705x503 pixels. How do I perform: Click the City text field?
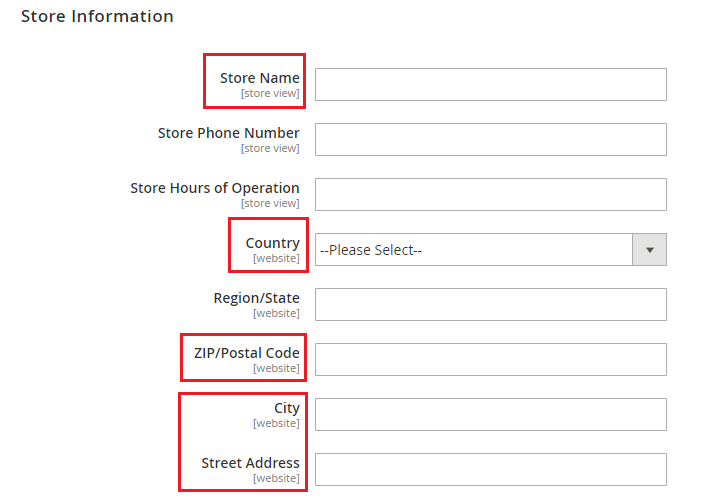click(x=490, y=415)
